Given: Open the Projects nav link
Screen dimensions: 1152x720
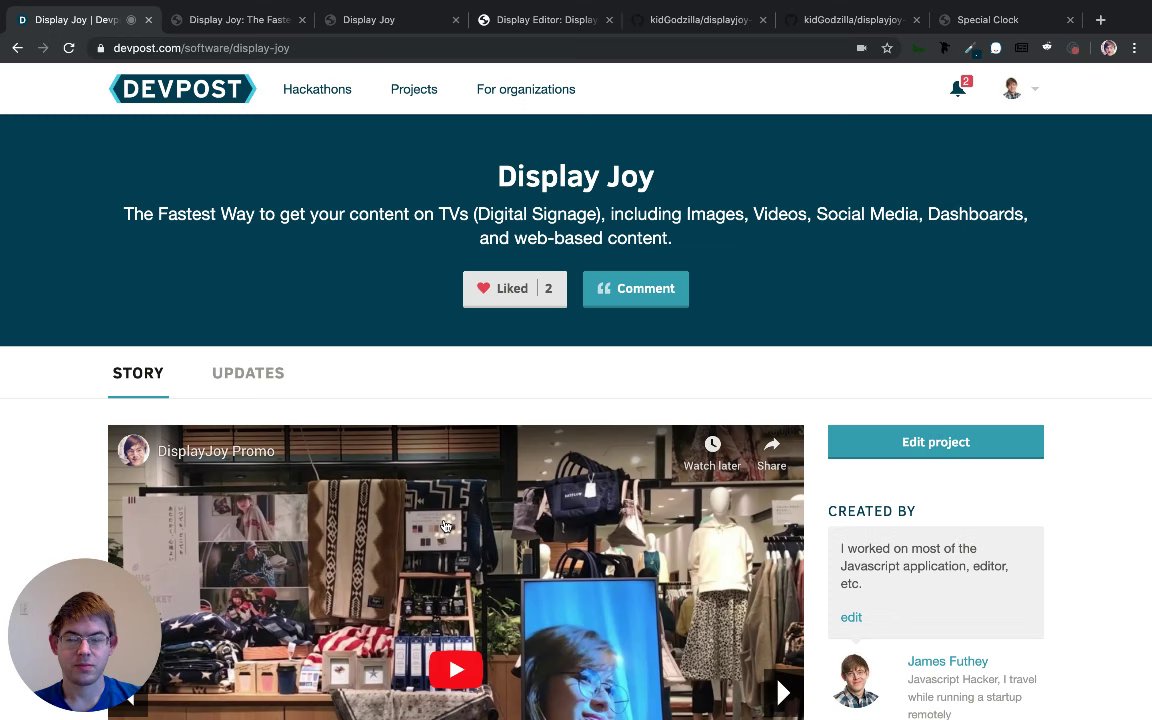Looking at the screenshot, I should click(414, 89).
